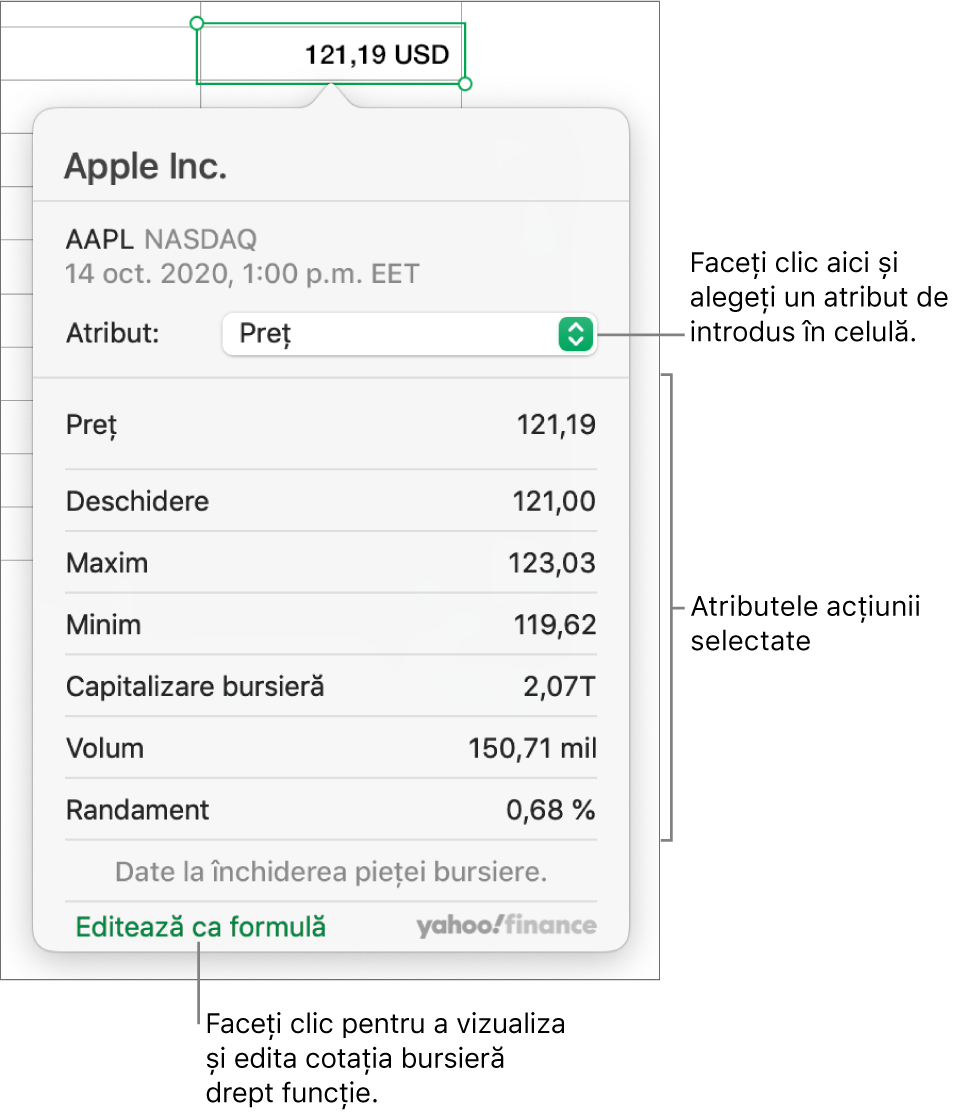Click the AAPL NASDAQ ticker label

coord(160,239)
